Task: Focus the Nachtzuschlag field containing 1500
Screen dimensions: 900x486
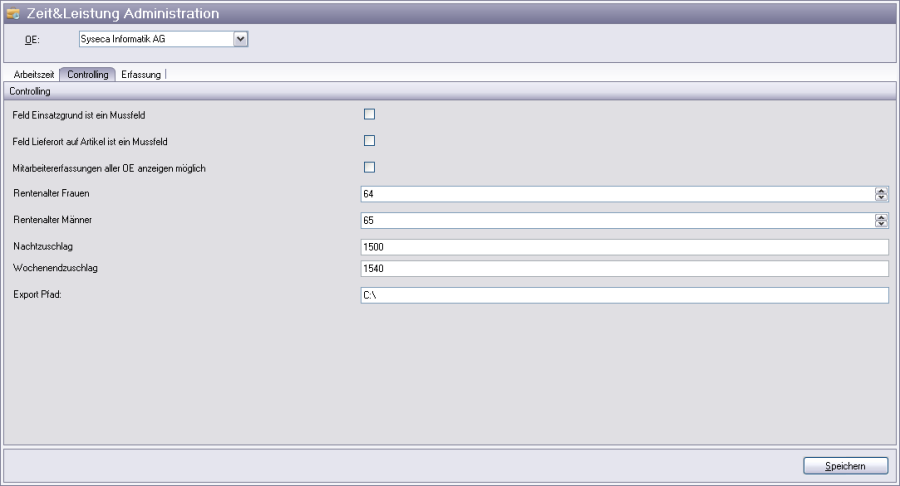Action: pyautogui.click(x=624, y=247)
